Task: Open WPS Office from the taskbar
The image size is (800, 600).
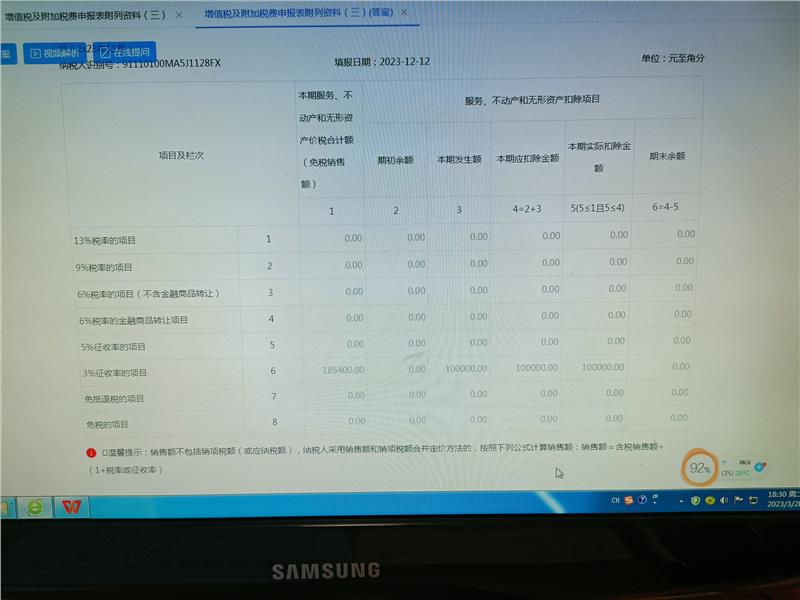Action: tap(70, 506)
